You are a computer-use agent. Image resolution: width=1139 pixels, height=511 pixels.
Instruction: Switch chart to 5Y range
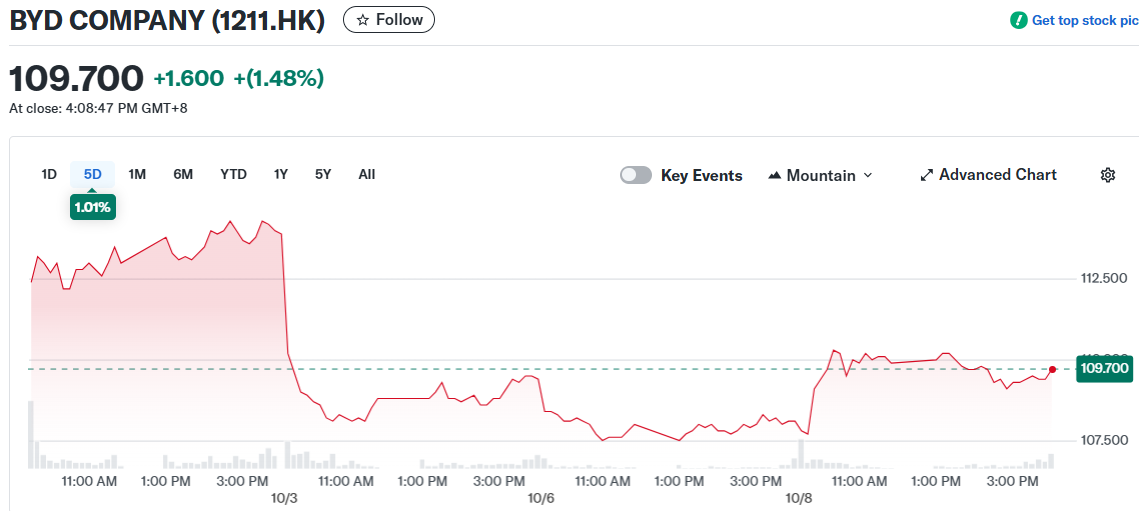point(323,174)
